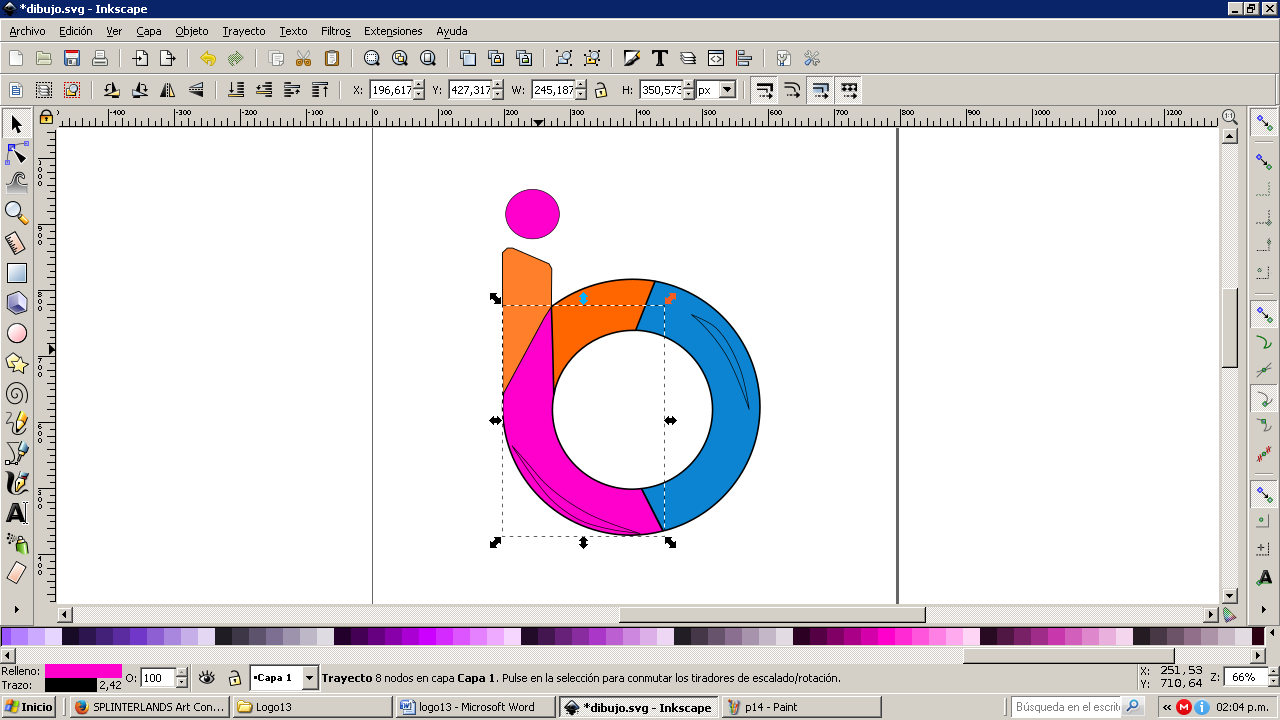Toggle the current layer lock

(234, 678)
